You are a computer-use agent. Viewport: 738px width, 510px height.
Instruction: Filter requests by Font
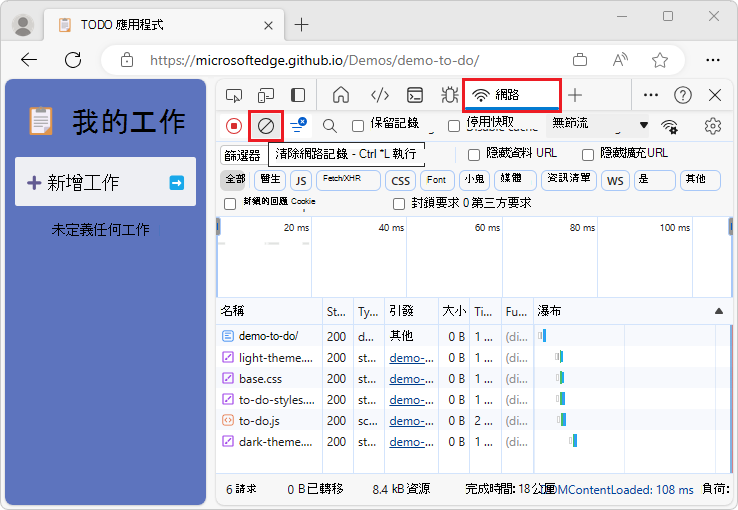(437, 180)
